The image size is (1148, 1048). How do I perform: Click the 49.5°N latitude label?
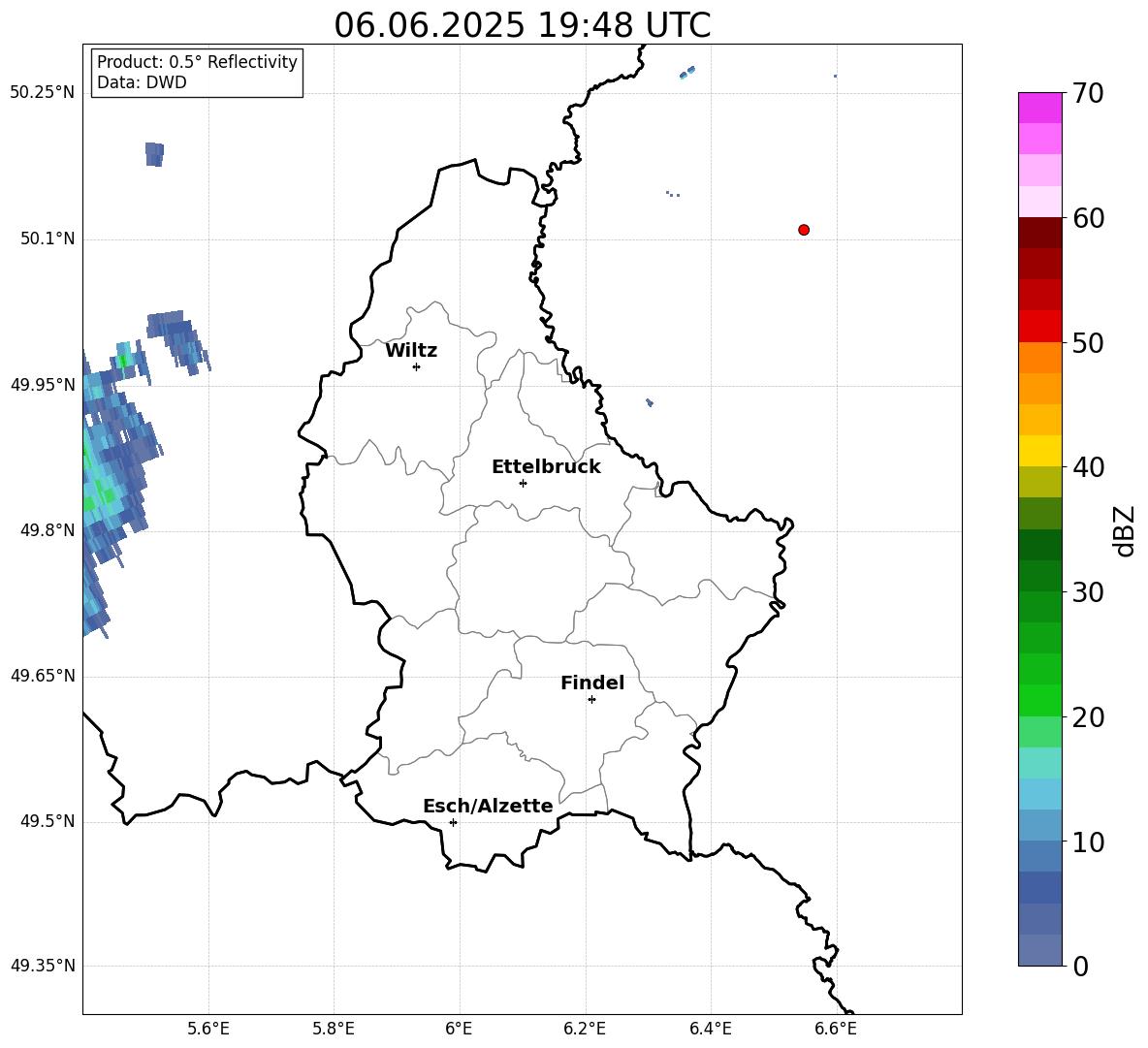pyautogui.click(x=48, y=821)
